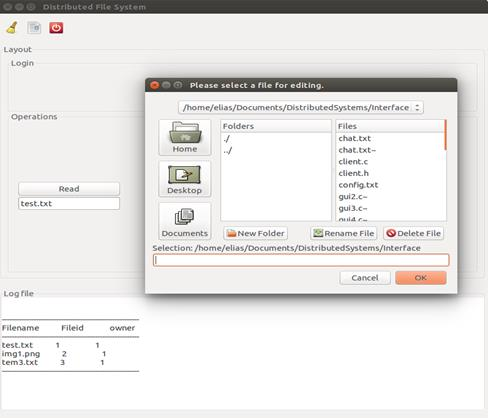Select the ../ parent folder entry
The image size is (488, 418).
coord(276,150)
